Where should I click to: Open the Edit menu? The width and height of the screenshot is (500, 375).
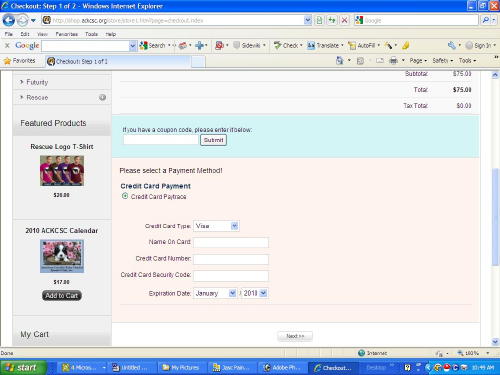(x=25, y=34)
